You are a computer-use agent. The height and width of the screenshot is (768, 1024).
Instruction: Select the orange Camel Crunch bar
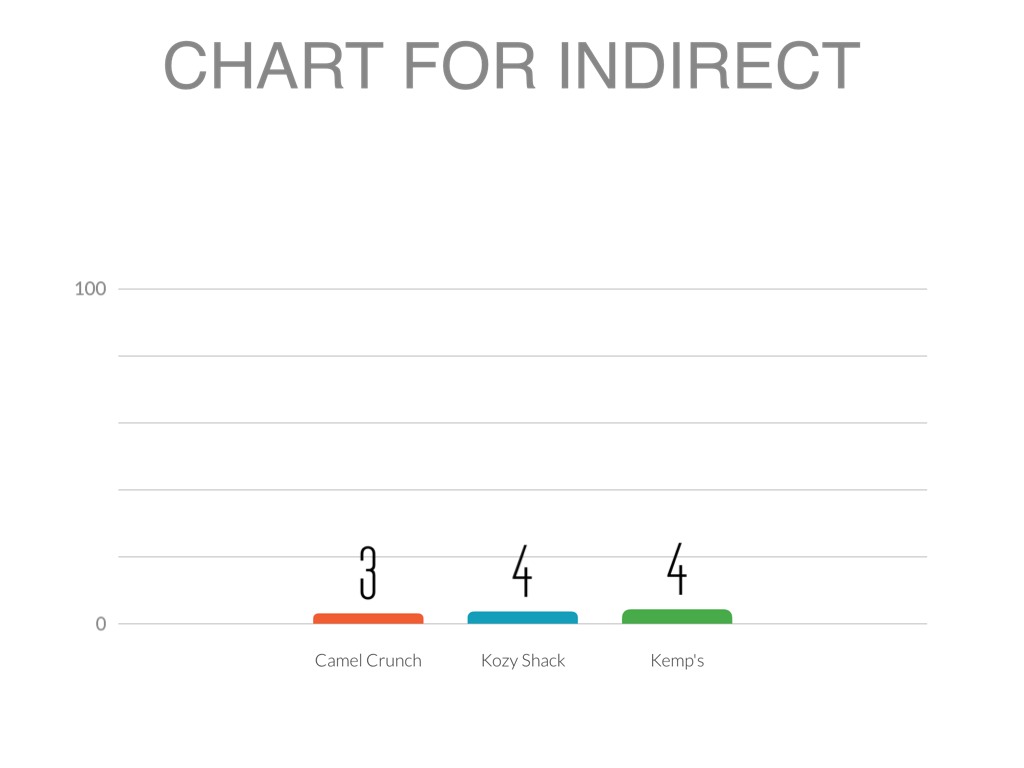point(368,619)
